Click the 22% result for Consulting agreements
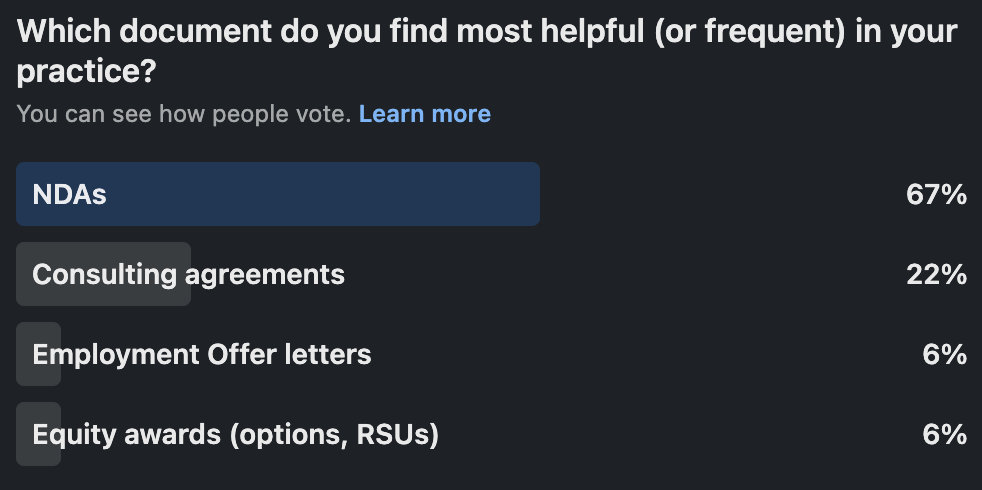 (x=936, y=274)
